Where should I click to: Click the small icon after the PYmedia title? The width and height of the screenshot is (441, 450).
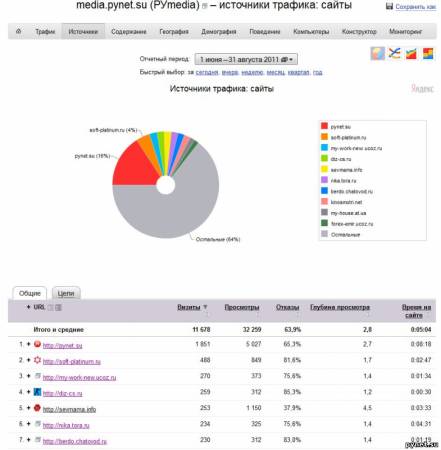205,6
